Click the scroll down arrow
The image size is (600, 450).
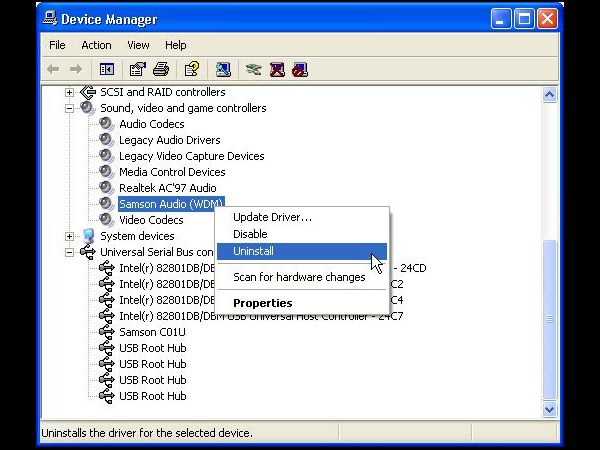point(549,409)
